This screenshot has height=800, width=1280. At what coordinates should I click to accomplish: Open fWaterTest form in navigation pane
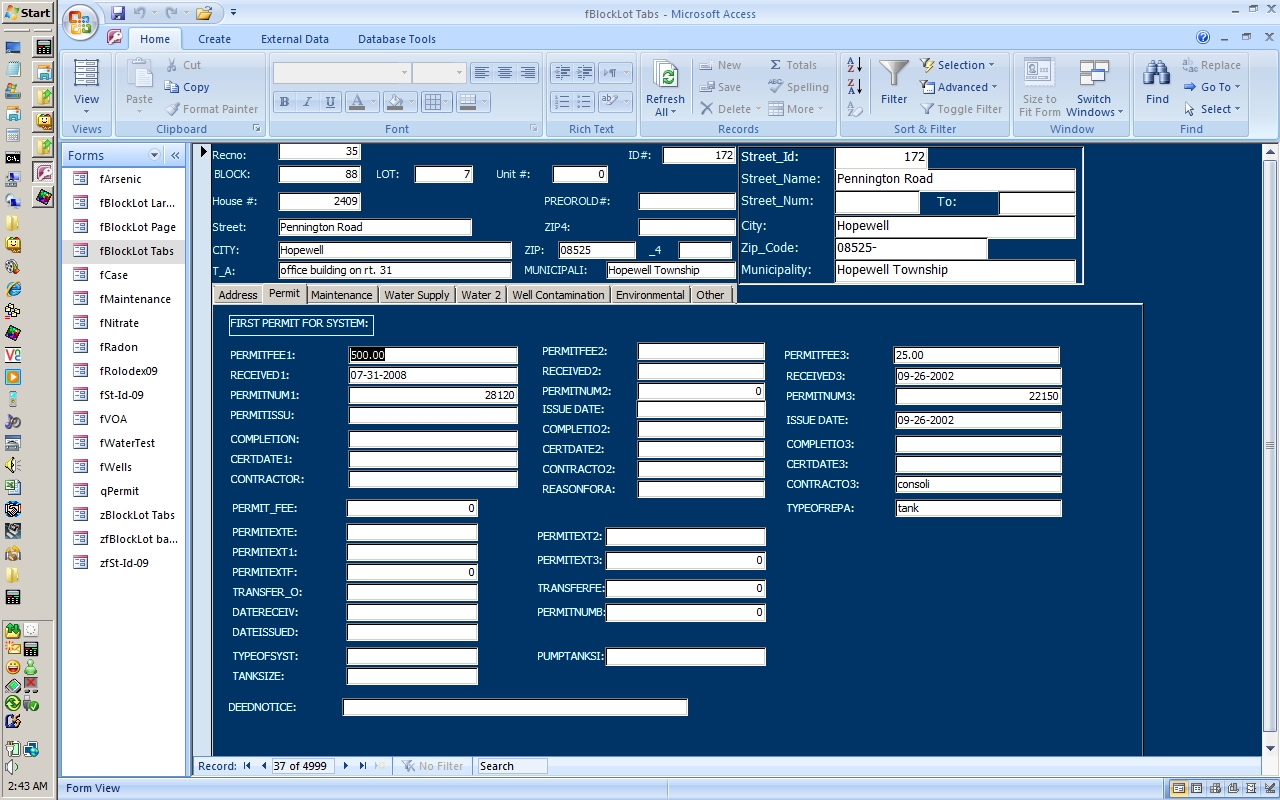click(127, 443)
